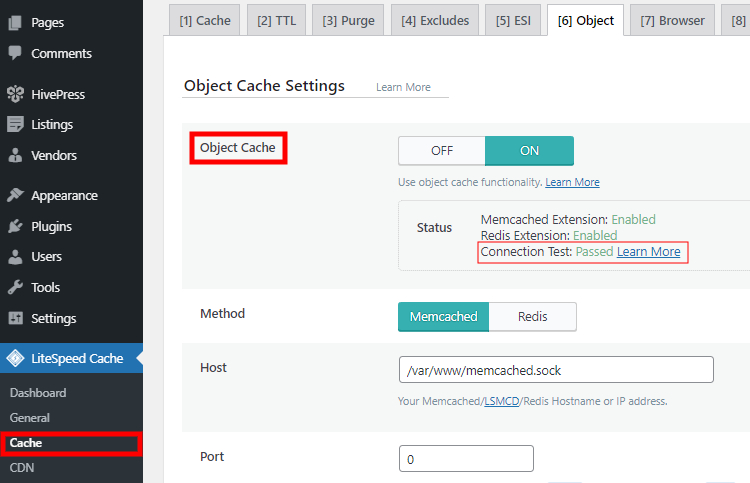Open the LSMCD link
This screenshot has height=483, width=750.
tap(501, 401)
